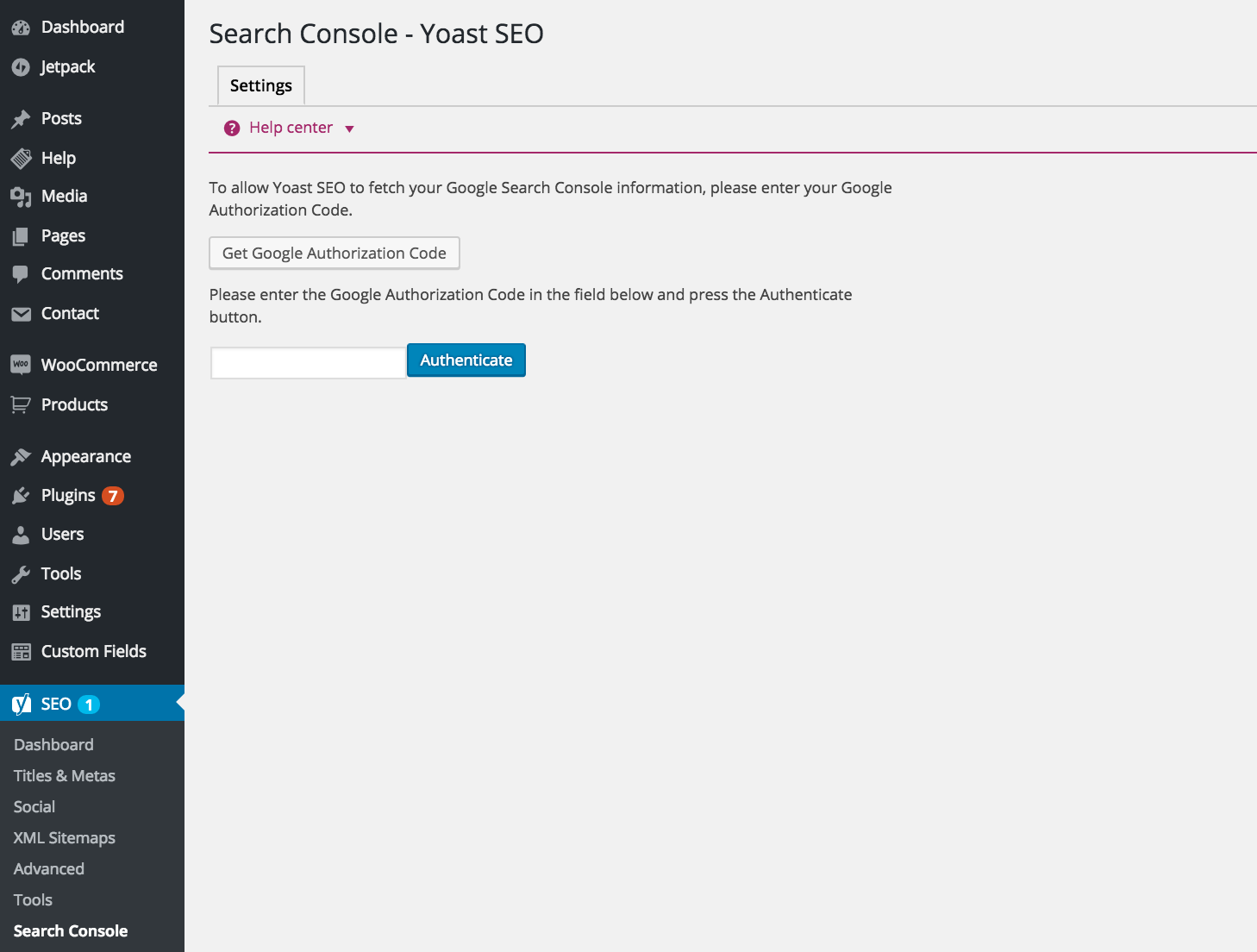Select the Settings tab
This screenshot has width=1257, height=952.
pyautogui.click(x=261, y=85)
